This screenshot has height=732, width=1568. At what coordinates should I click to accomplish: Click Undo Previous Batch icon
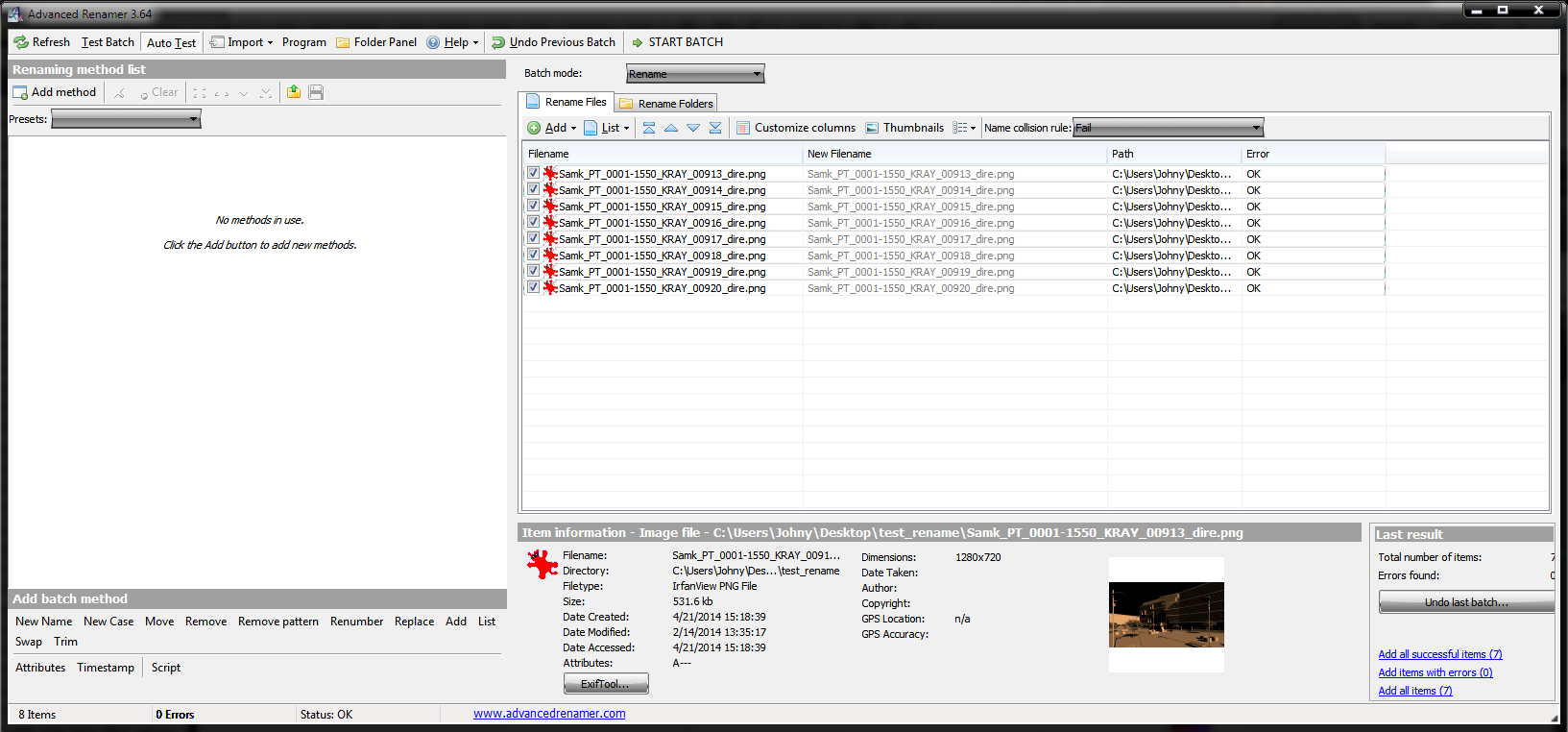(498, 42)
